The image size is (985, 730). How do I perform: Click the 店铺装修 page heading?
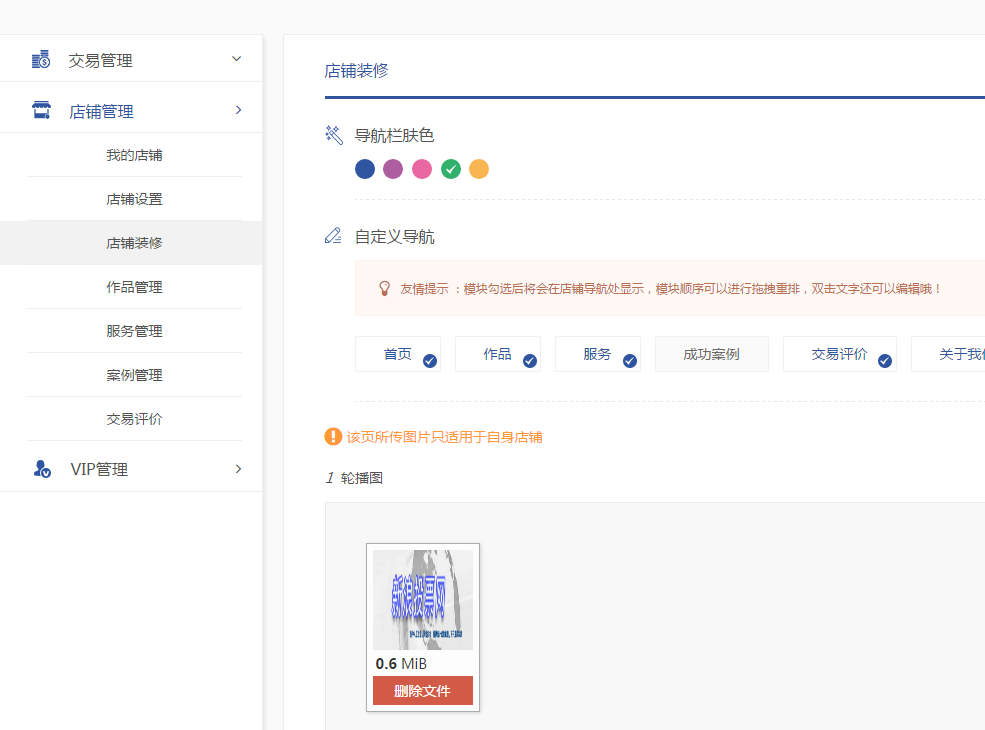click(x=356, y=70)
